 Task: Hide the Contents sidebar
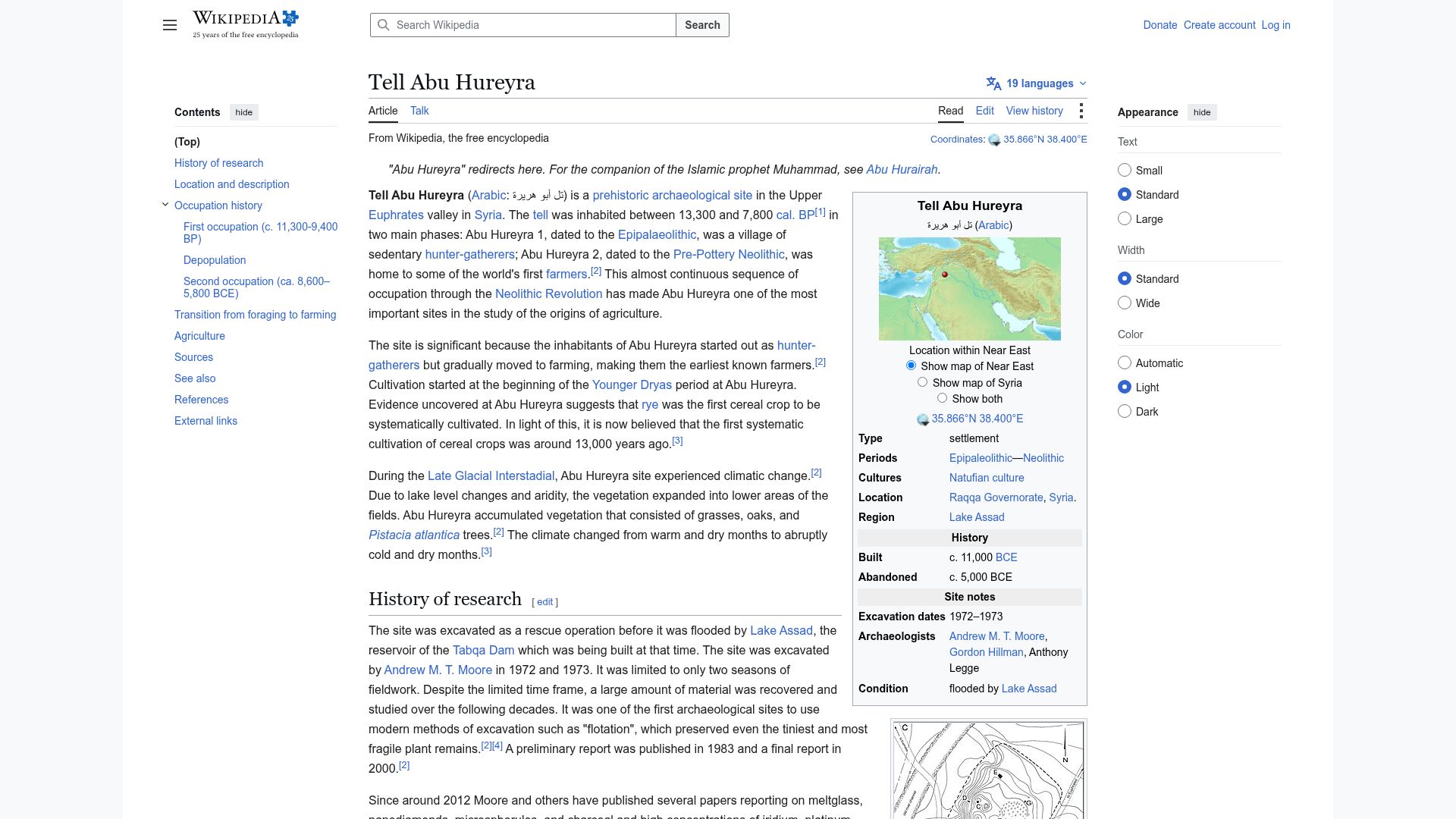243,112
